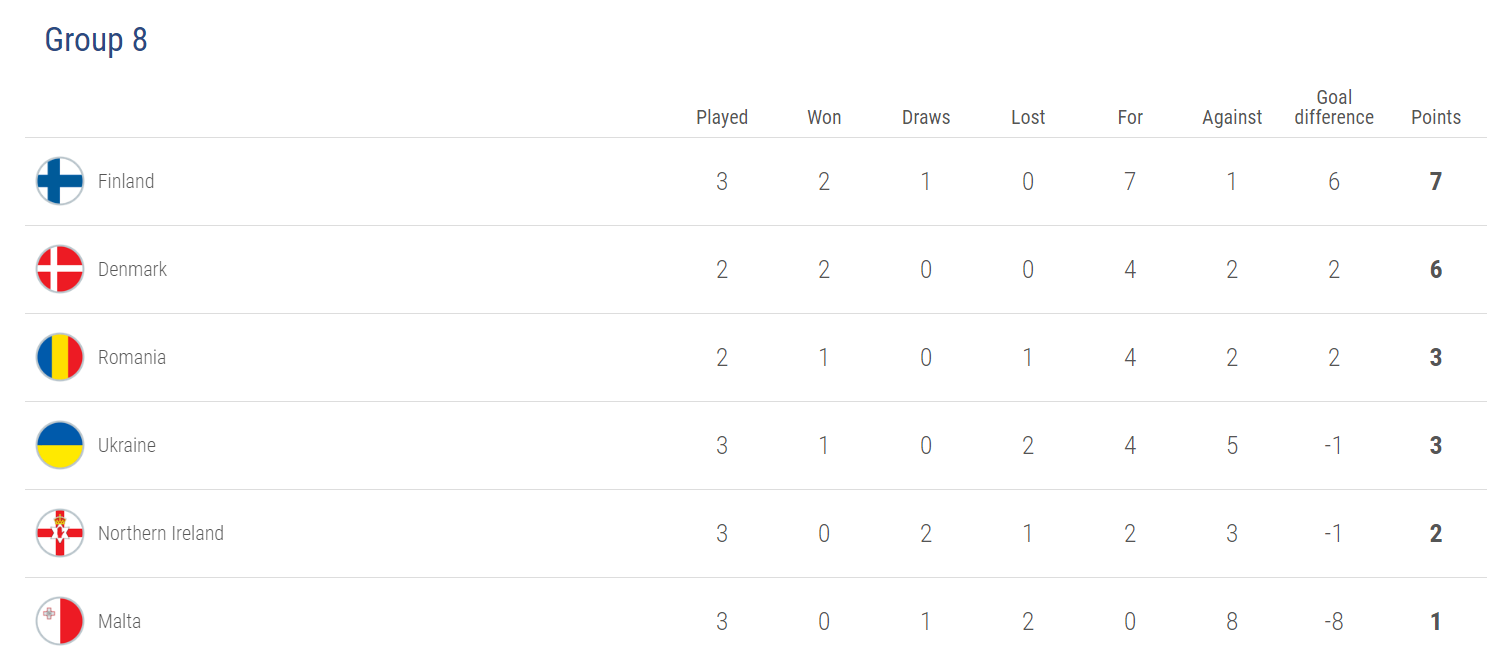Click Malta's goal difference of -8
This screenshot has height=667, width=1511.
[1334, 621]
